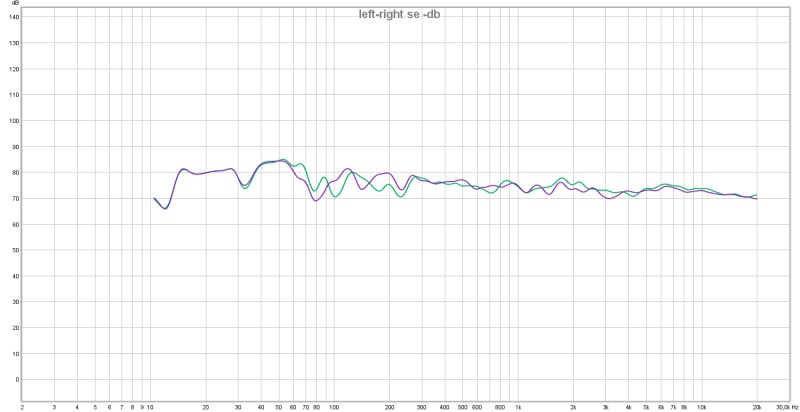Click the 5k label on the frequency axis
This screenshot has width=800, height=412.
pos(646,408)
